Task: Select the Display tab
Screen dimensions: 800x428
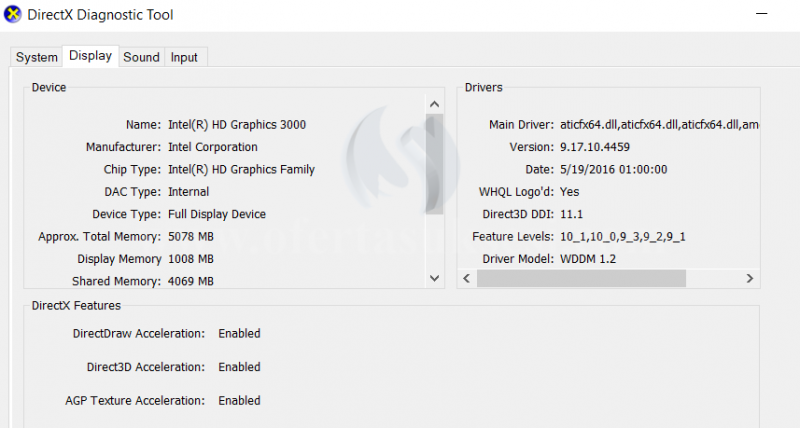Action: click(90, 56)
